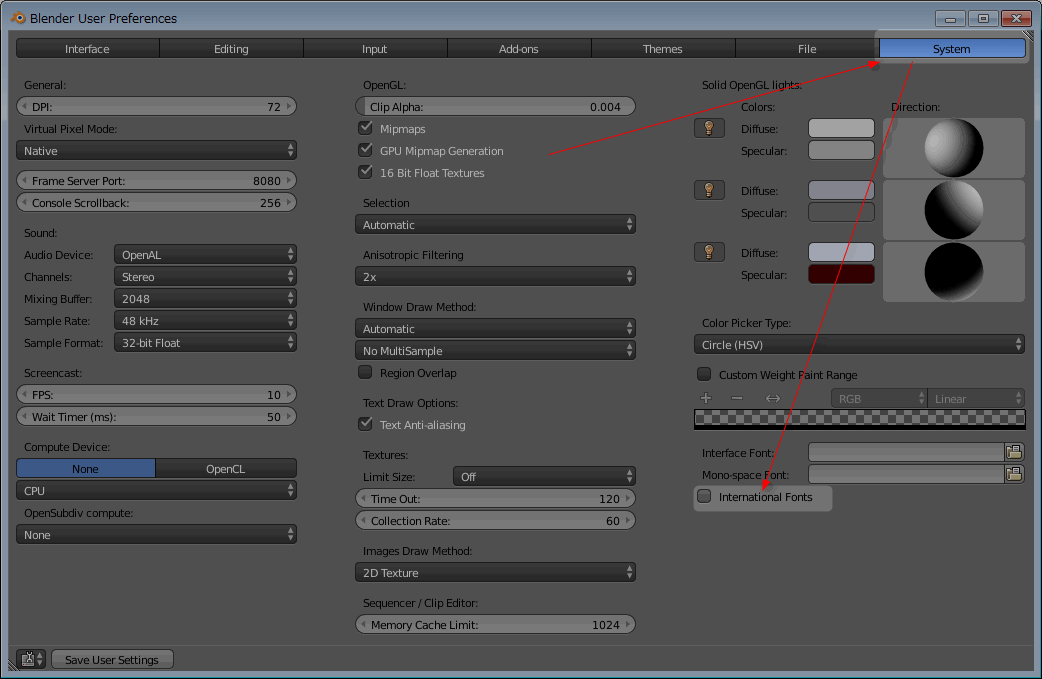Remove color stop with minus icon

736,398
